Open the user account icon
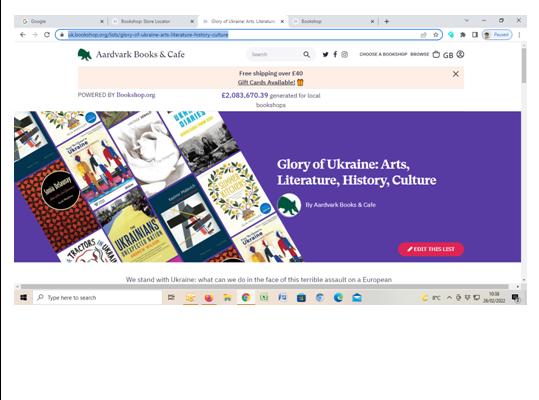This screenshot has width=539, height=400. pos(460,54)
